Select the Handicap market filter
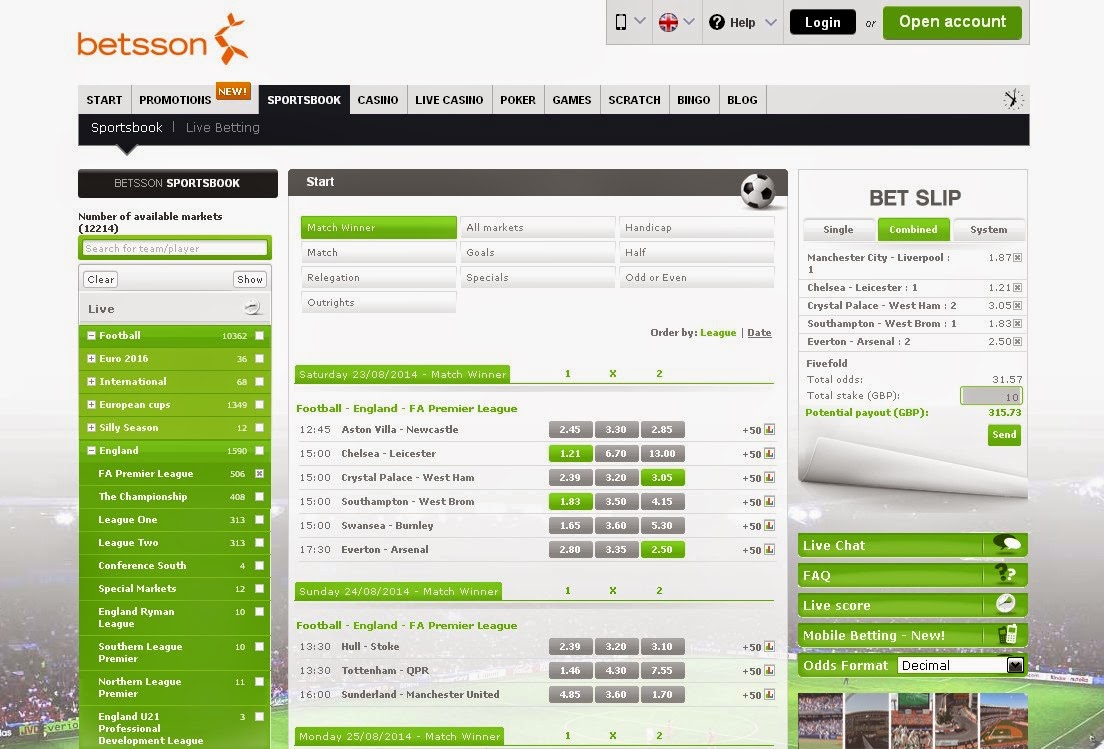The height and width of the screenshot is (749, 1104). [x=696, y=227]
